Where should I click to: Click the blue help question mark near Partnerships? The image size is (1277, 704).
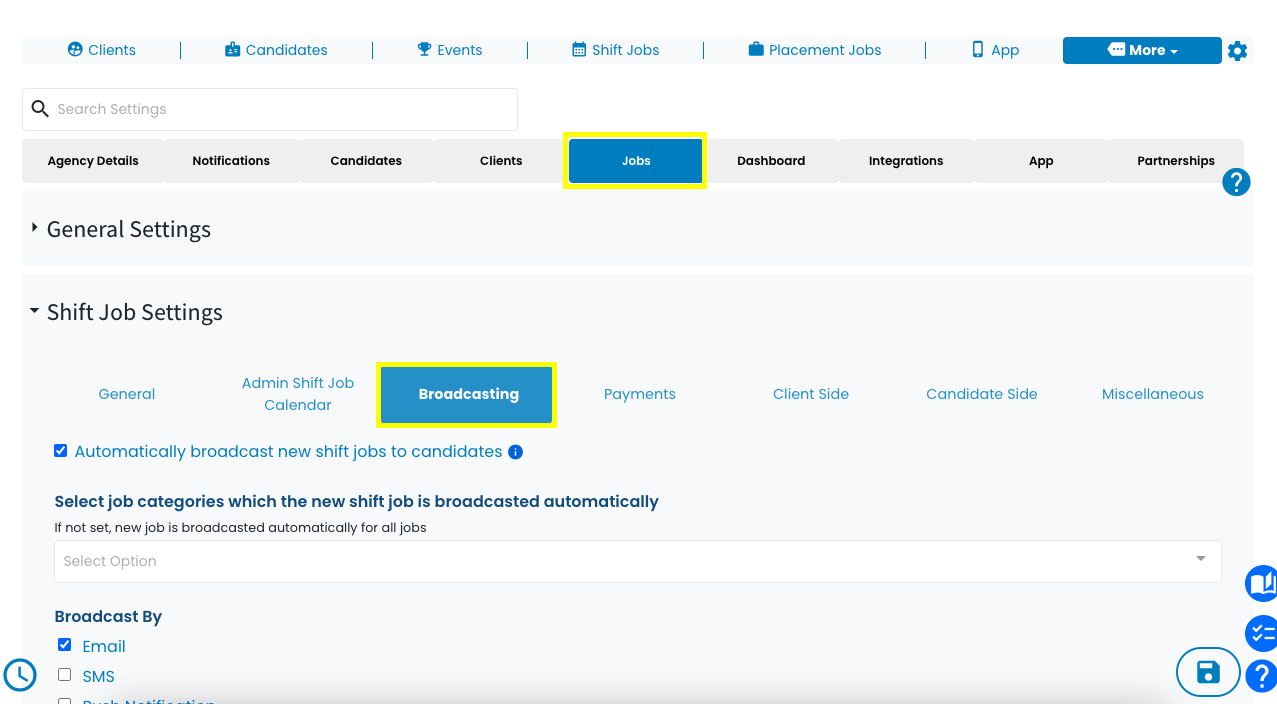tap(1236, 182)
